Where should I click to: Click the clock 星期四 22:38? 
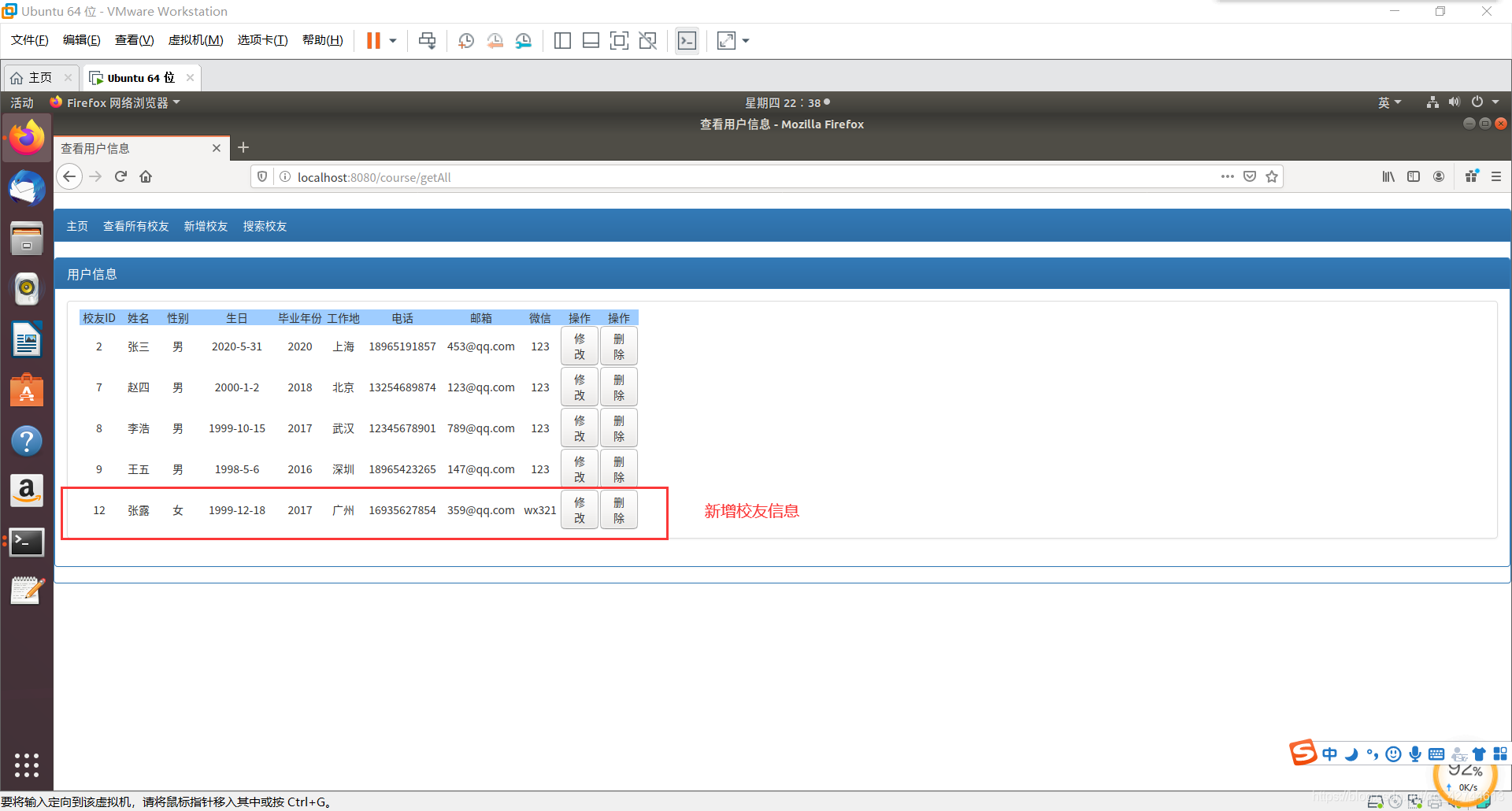coord(787,103)
